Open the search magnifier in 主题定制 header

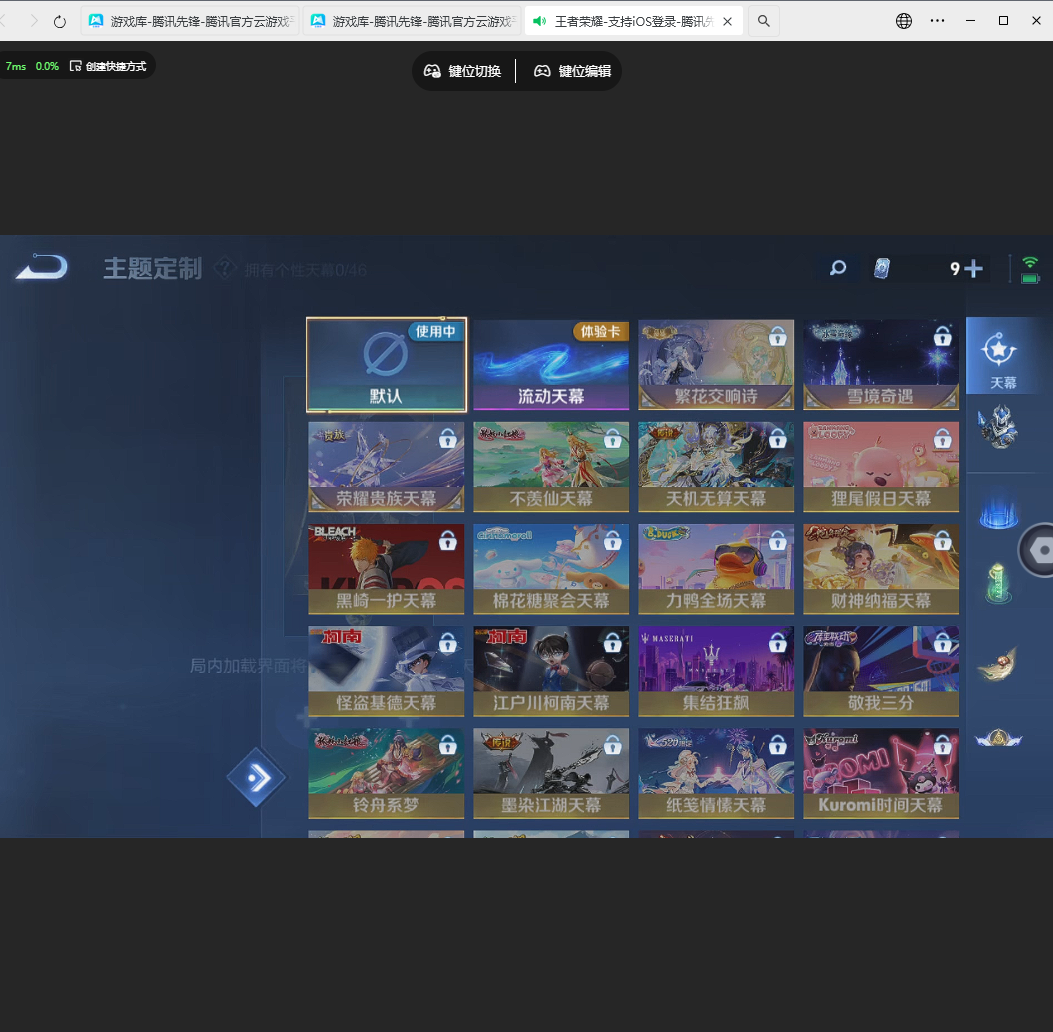[x=837, y=268]
